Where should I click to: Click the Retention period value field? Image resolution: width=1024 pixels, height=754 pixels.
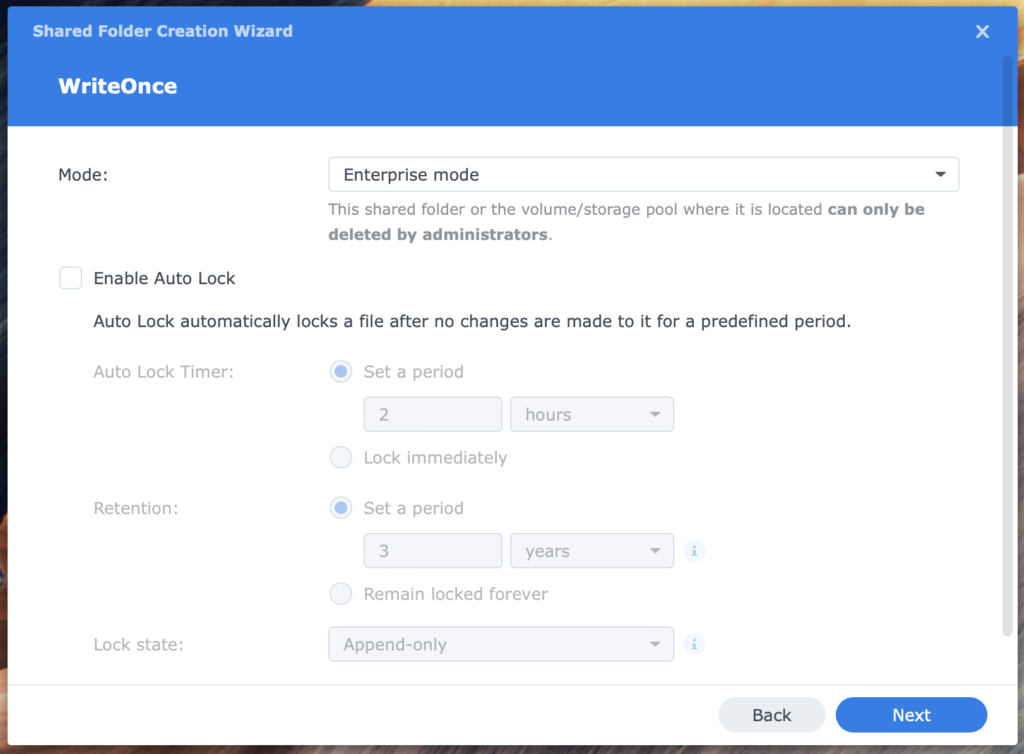[432, 550]
